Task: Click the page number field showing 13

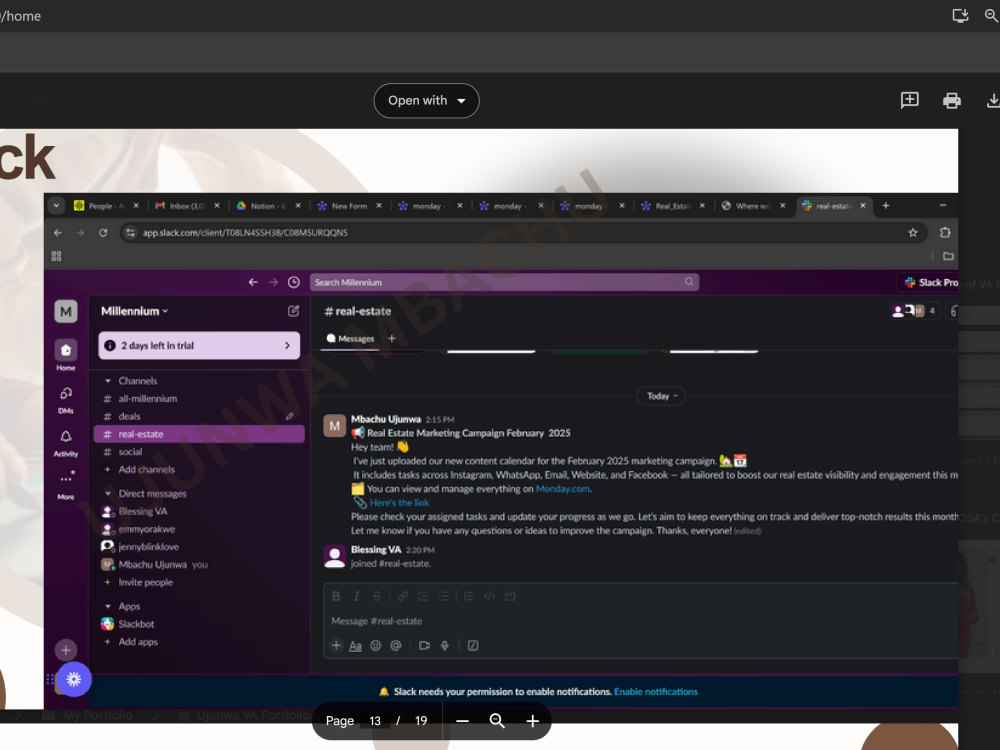Action: tap(375, 721)
